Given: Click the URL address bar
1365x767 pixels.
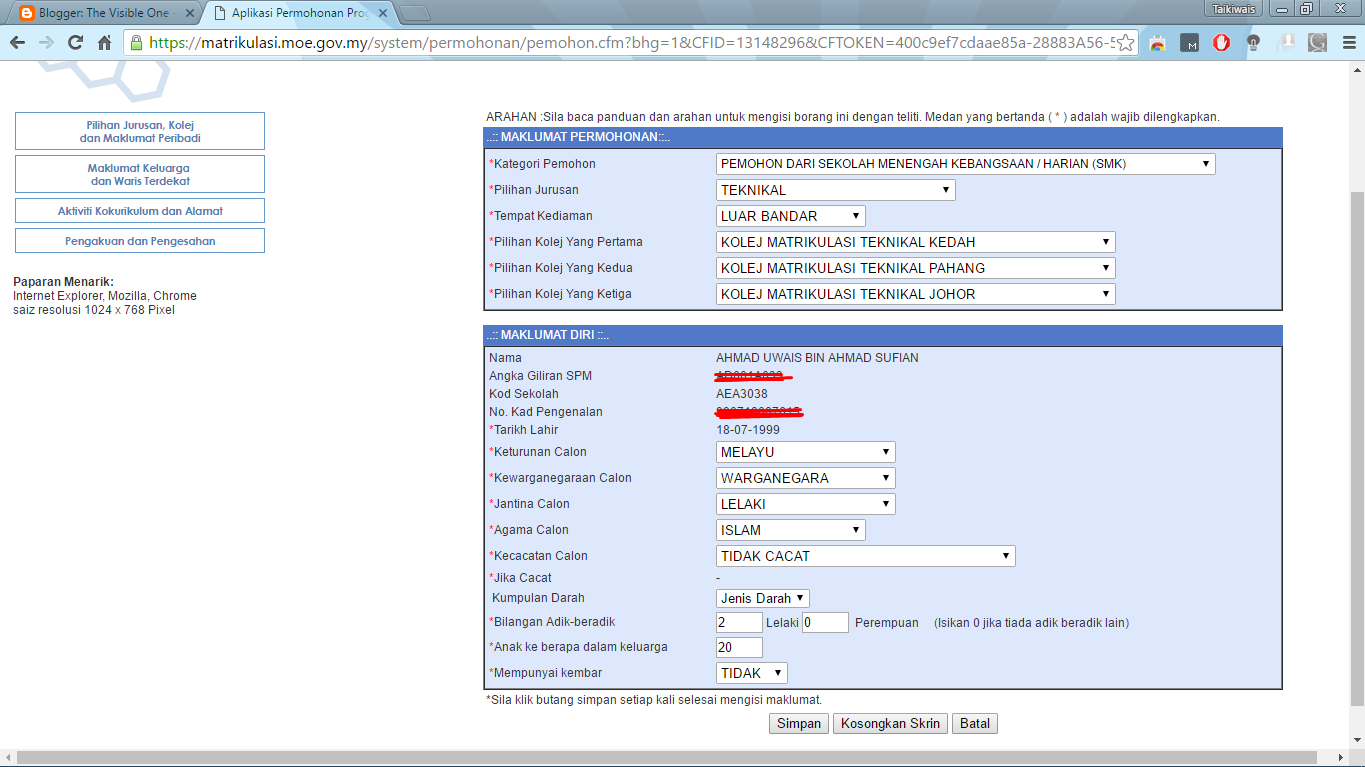Looking at the screenshot, I should point(630,43).
